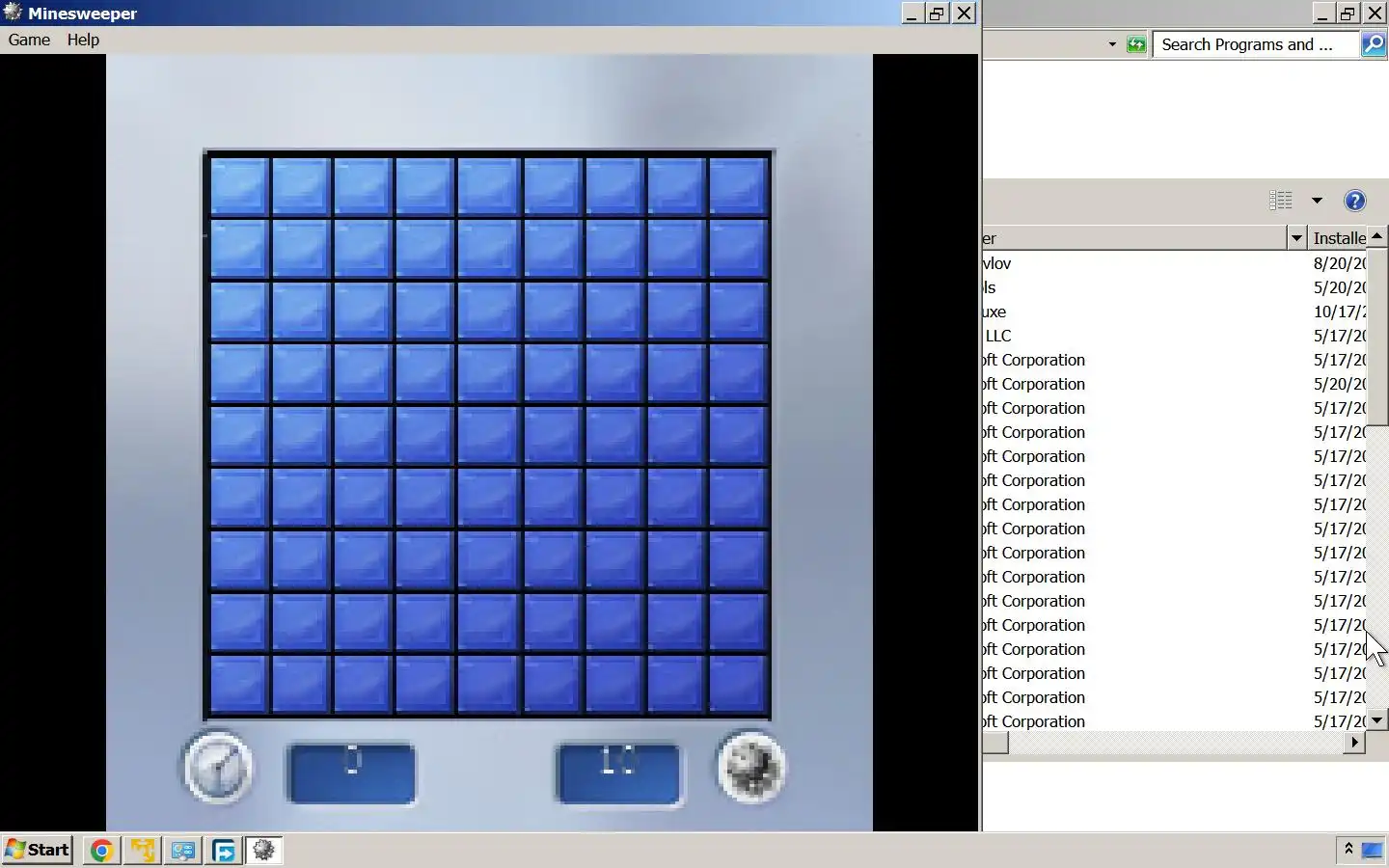Click the clock icon below the minefield
This screenshot has height=868, width=1389.
click(x=218, y=768)
